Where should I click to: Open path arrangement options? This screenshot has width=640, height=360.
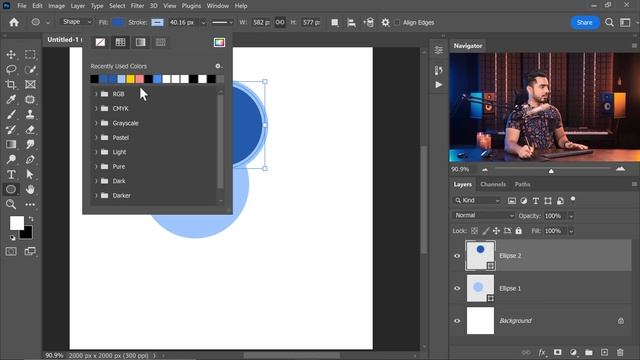pyautogui.click(x=369, y=22)
